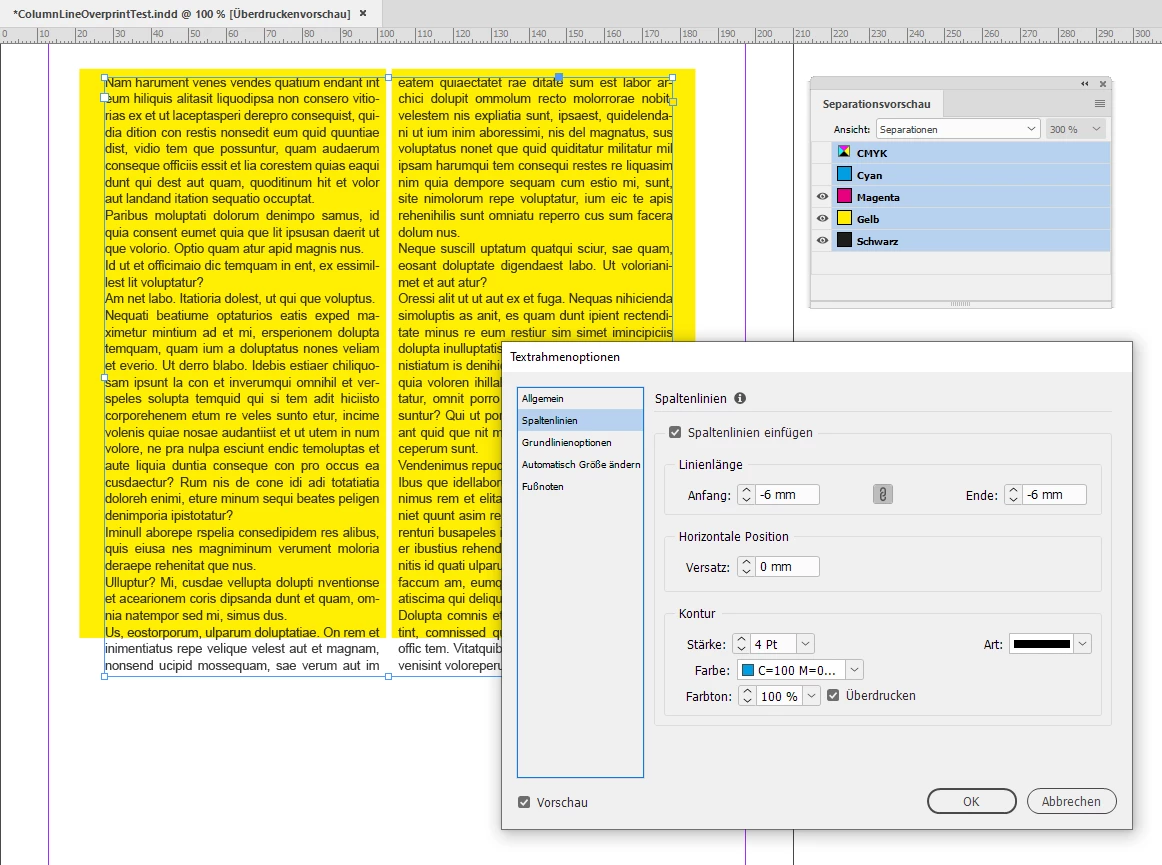Click the Separationsvorschau panel tab
The width and height of the screenshot is (1162, 865).
coord(876,104)
